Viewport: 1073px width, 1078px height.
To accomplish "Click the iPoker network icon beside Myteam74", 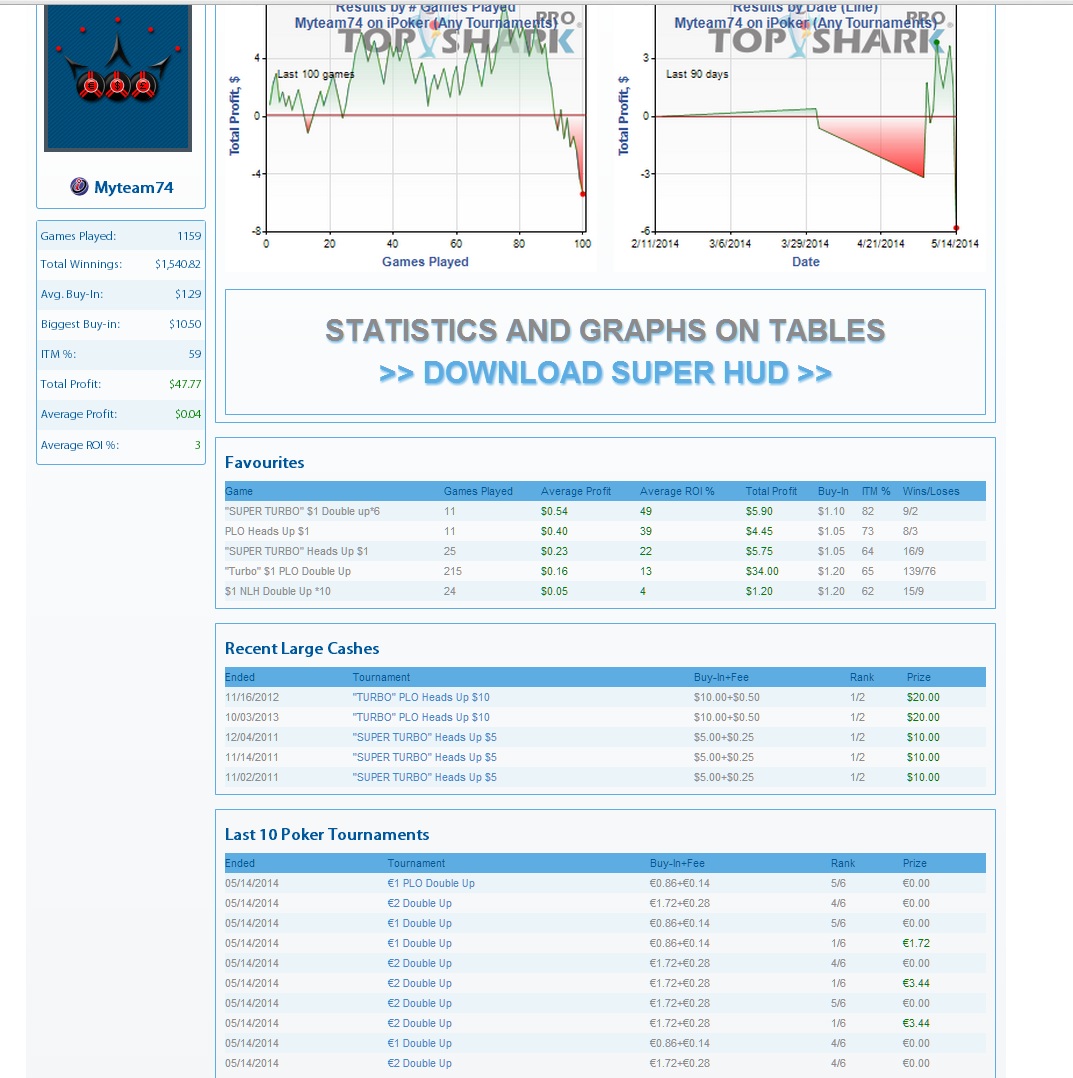I will point(79,186).
